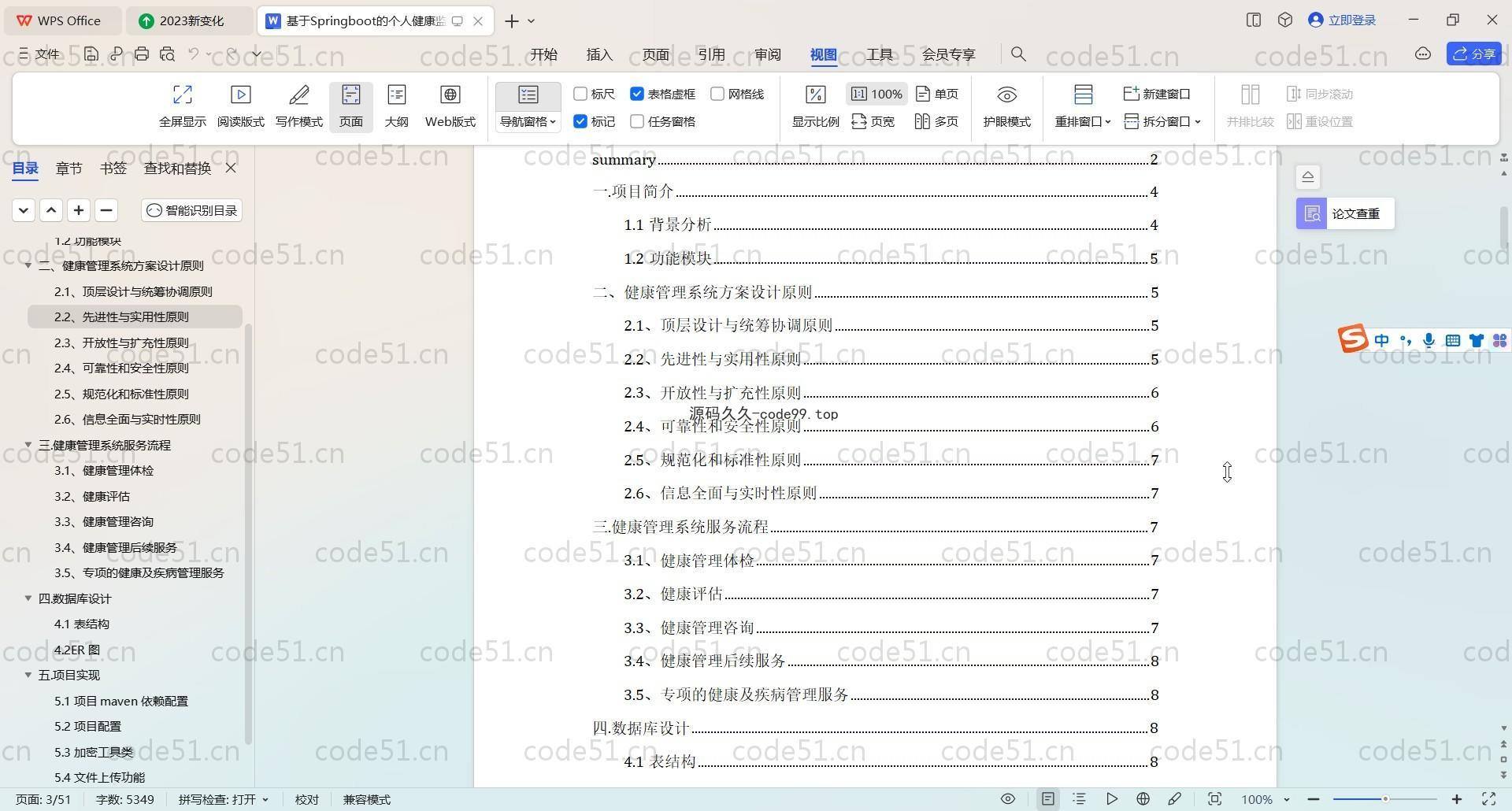Open the Bookmarks tab in navigation pane
The height and width of the screenshot is (811, 1512).
point(113,168)
